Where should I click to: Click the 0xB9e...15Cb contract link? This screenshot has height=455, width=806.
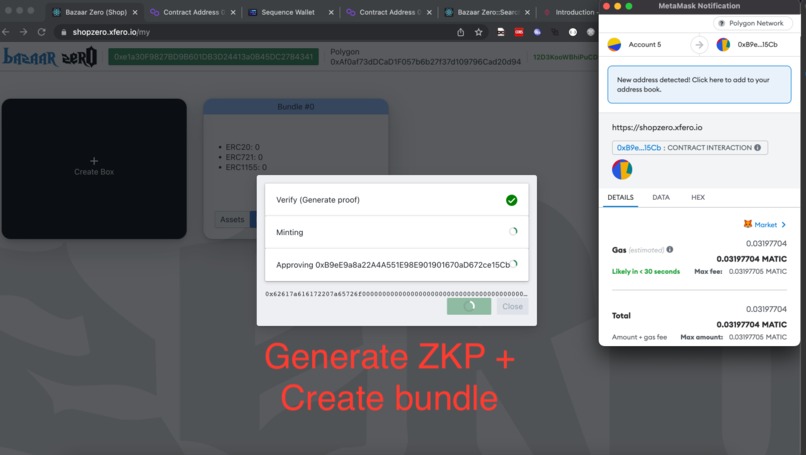pyautogui.click(x=639, y=148)
